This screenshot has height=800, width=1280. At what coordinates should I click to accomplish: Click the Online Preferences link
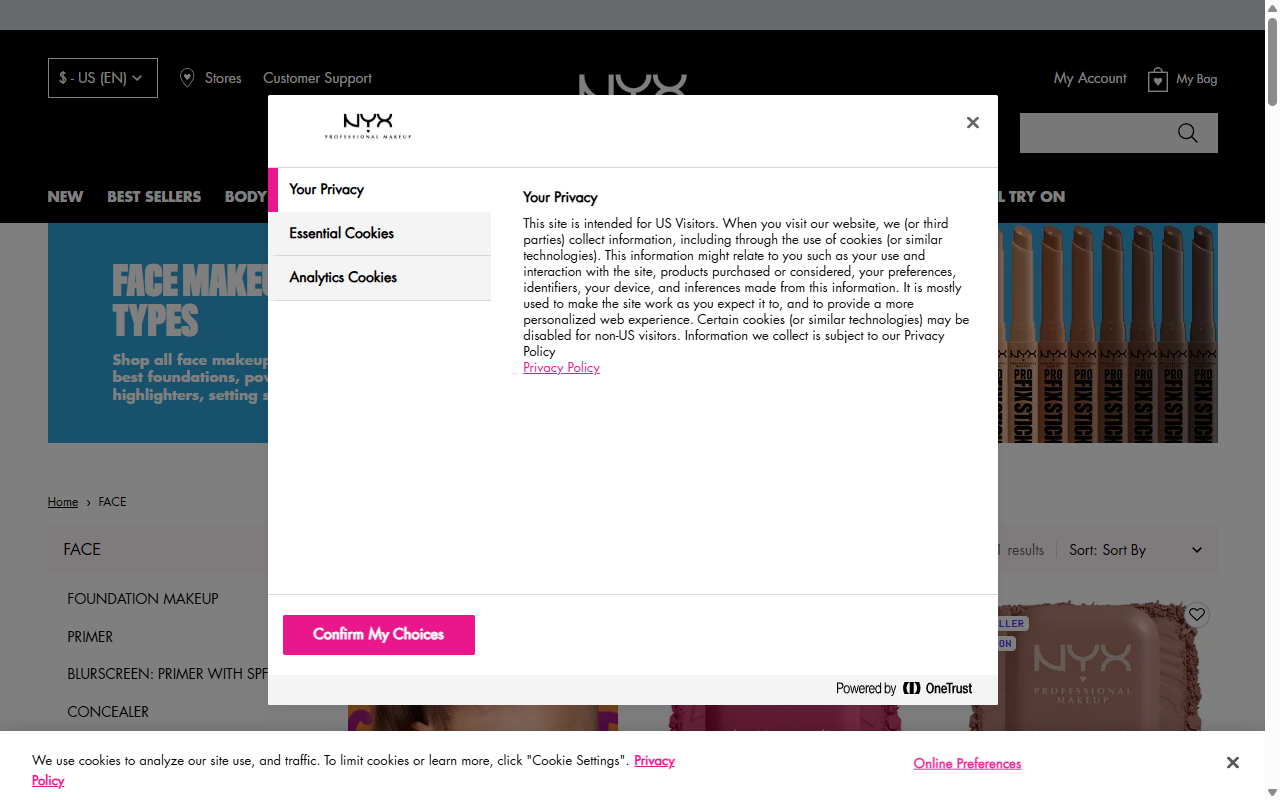(967, 763)
